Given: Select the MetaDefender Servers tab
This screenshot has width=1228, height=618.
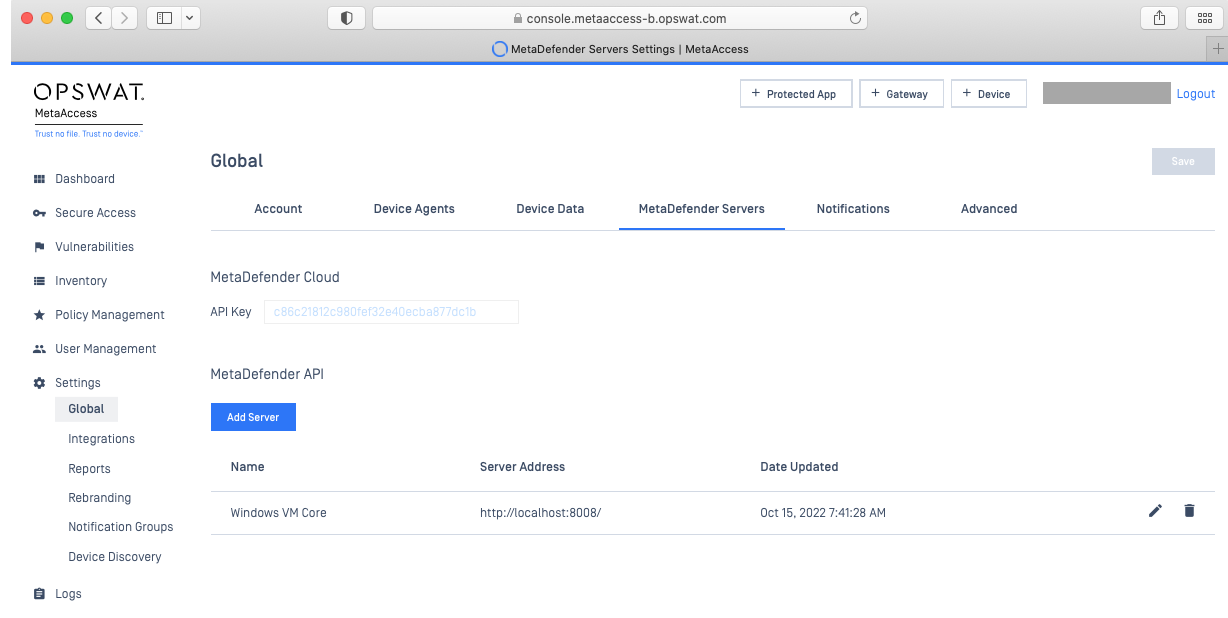Looking at the screenshot, I should click(702, 209).
